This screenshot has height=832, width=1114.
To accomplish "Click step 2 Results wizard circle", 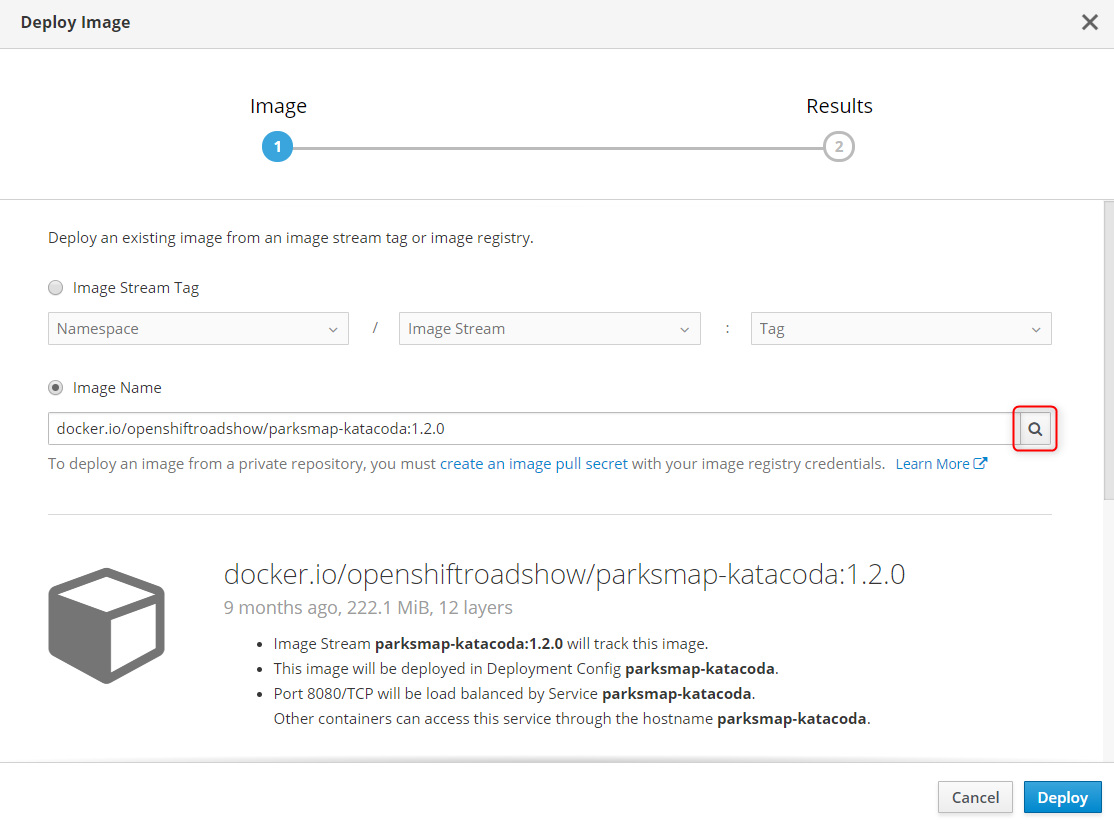I will [839, 147].
